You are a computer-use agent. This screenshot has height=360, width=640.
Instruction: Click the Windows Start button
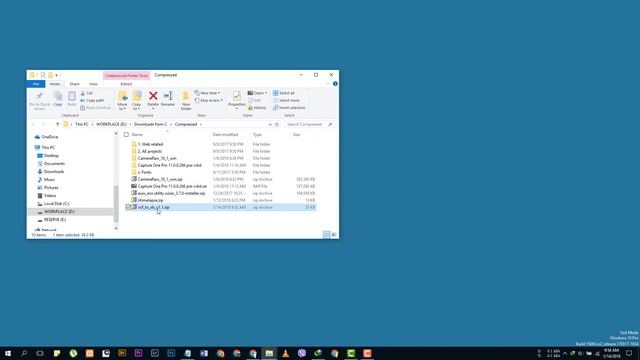(x=8, y=353)
